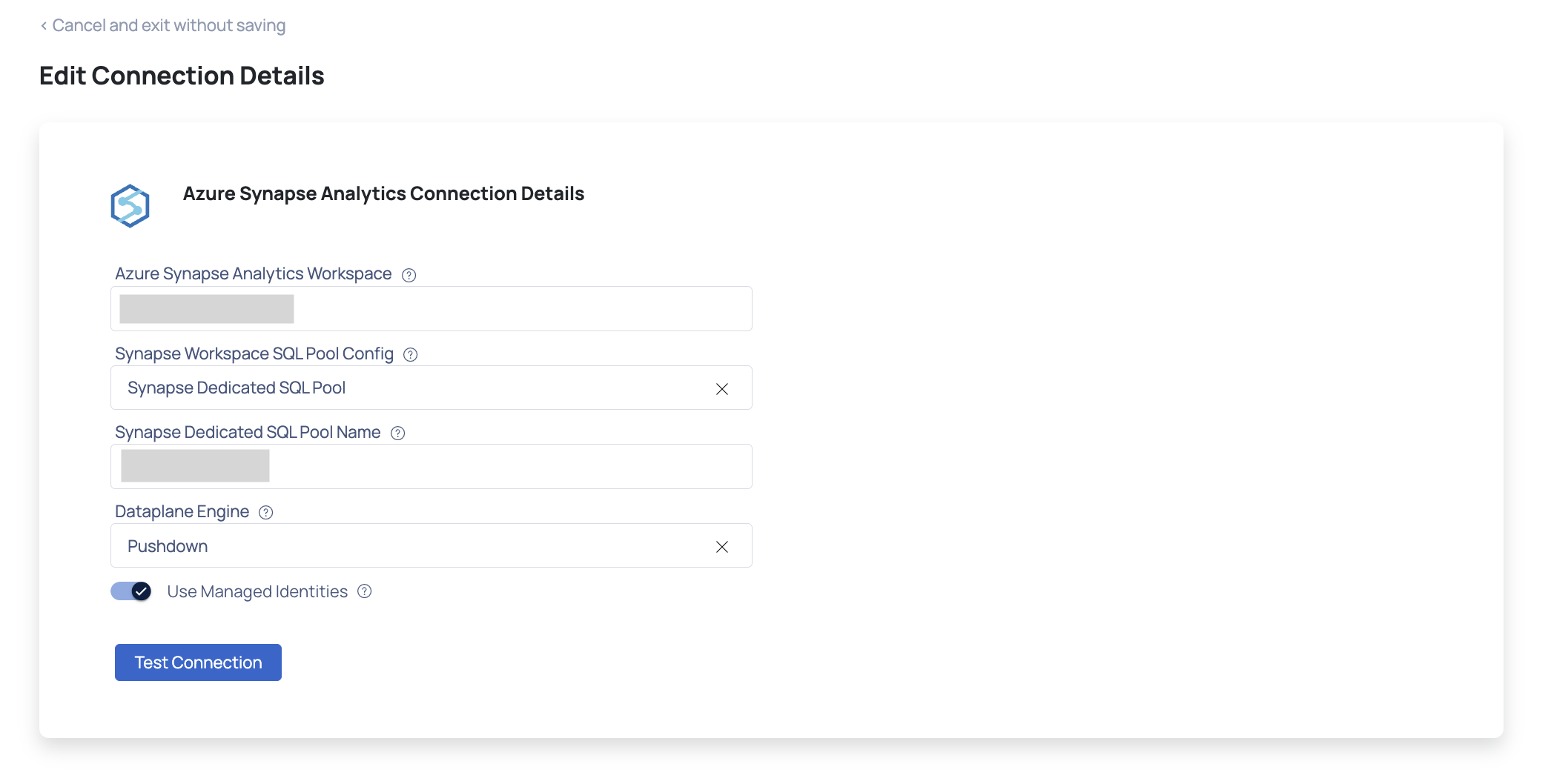Clear the Synapse Dedicated SQL Pool selection
Screen dimensions: 1551x784
[x=722, y=388]
